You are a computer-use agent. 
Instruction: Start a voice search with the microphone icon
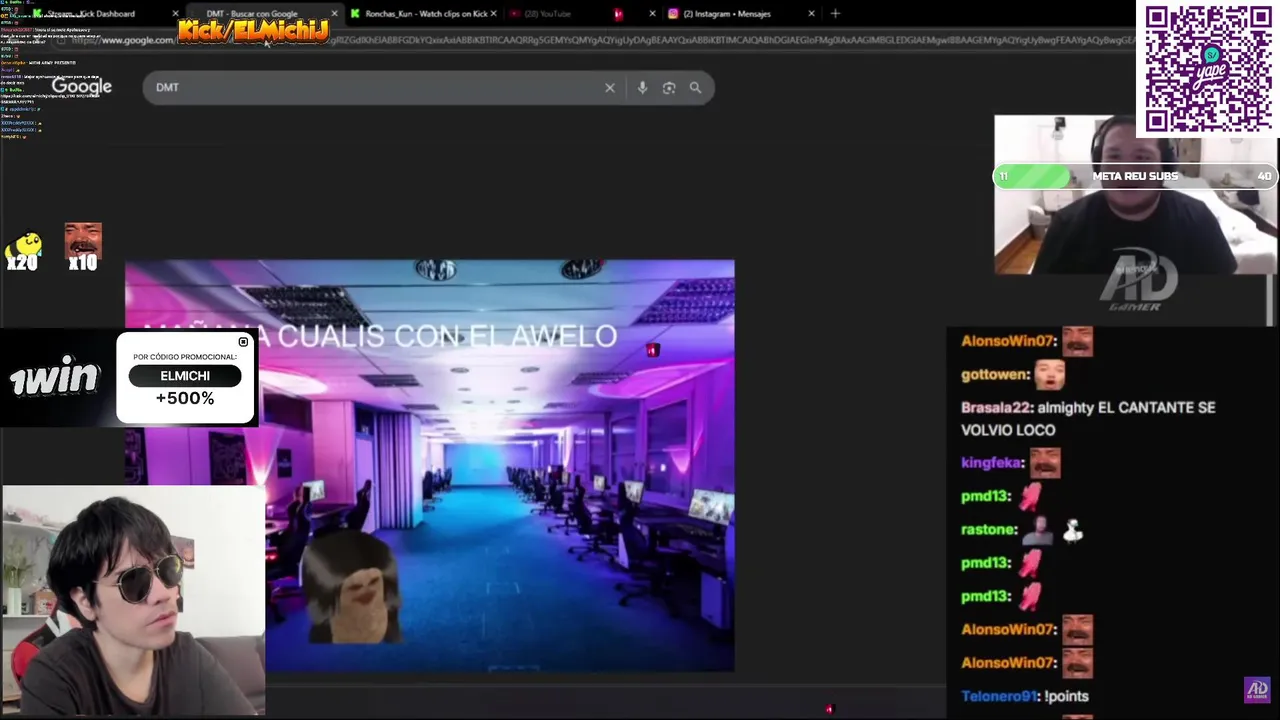tap(642, 88)
